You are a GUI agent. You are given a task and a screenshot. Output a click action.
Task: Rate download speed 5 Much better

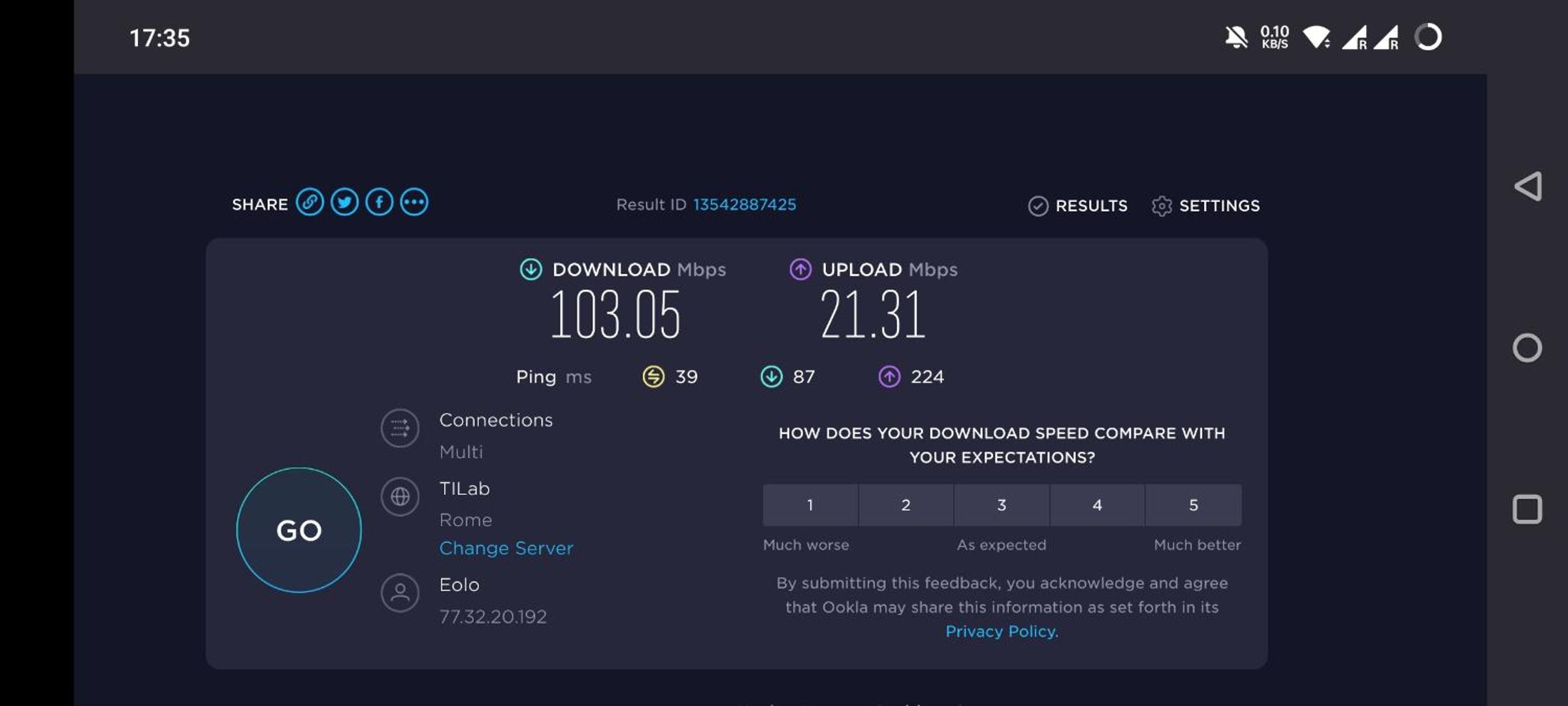tap(1194, 505)
